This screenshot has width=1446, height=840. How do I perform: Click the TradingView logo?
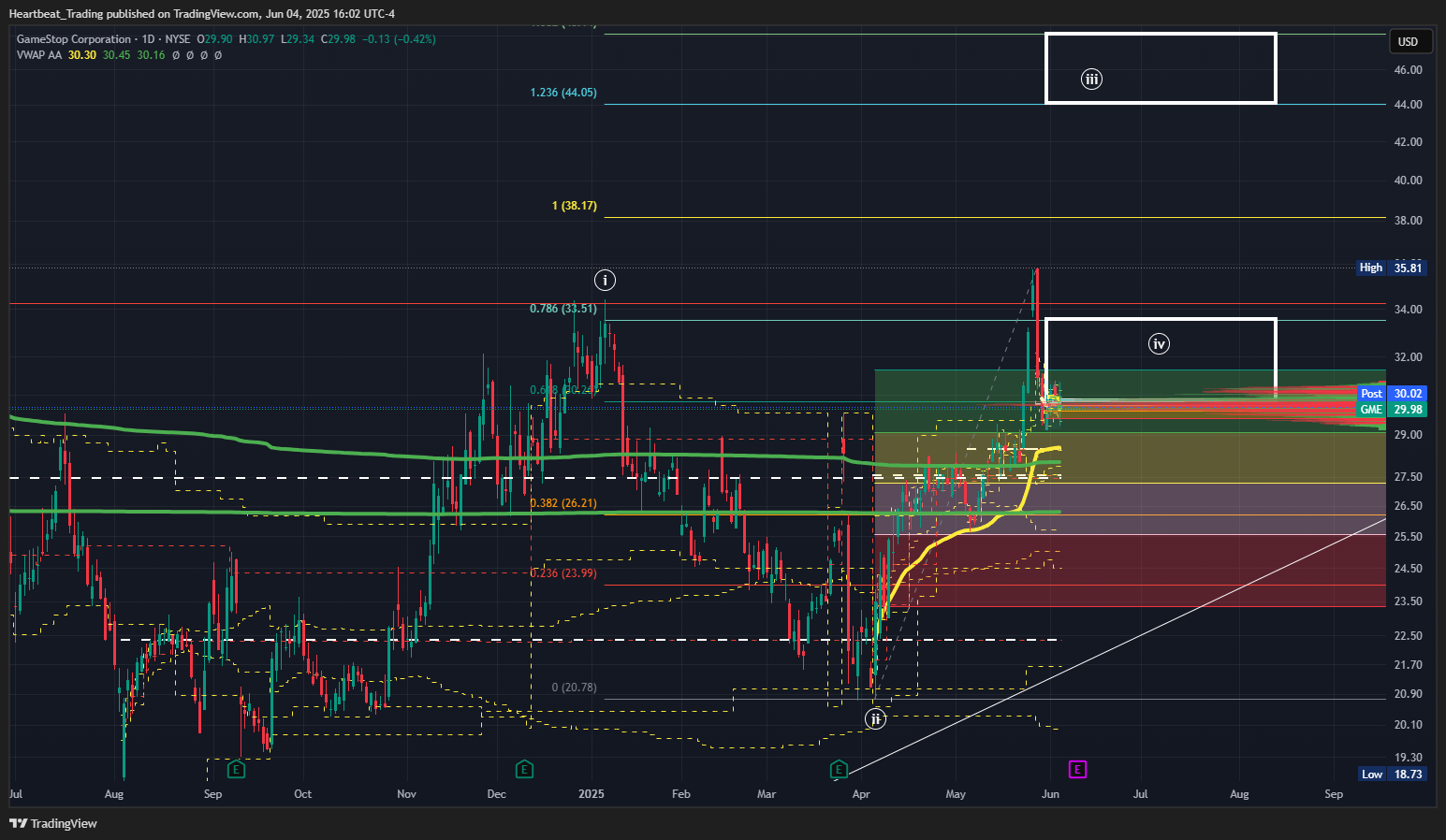(x=54, y=823)
